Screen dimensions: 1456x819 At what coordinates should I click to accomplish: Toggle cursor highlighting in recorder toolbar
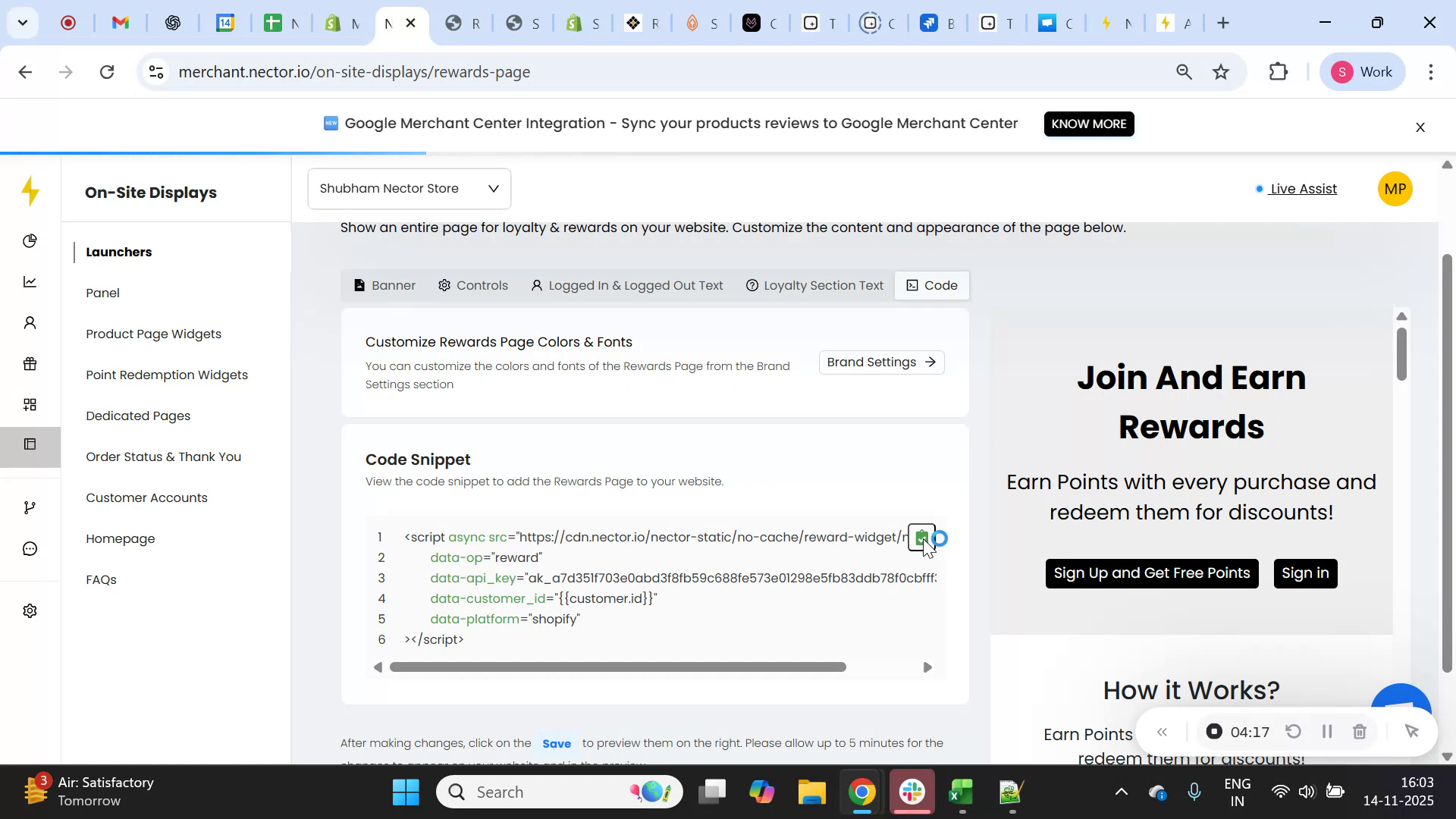(1412, 731)
